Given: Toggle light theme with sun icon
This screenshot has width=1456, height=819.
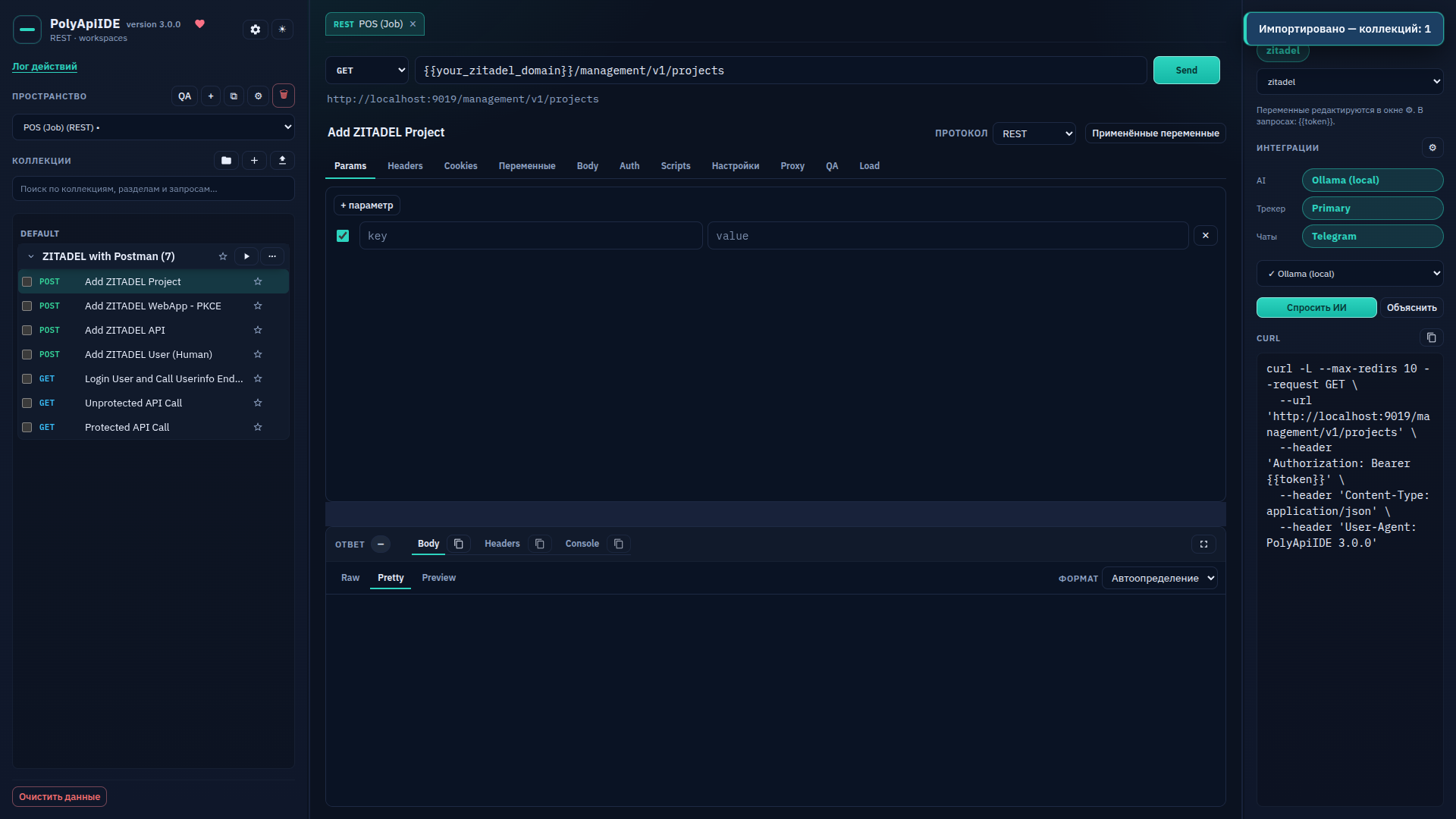Looking at the screenshot, I should (282, 30).
